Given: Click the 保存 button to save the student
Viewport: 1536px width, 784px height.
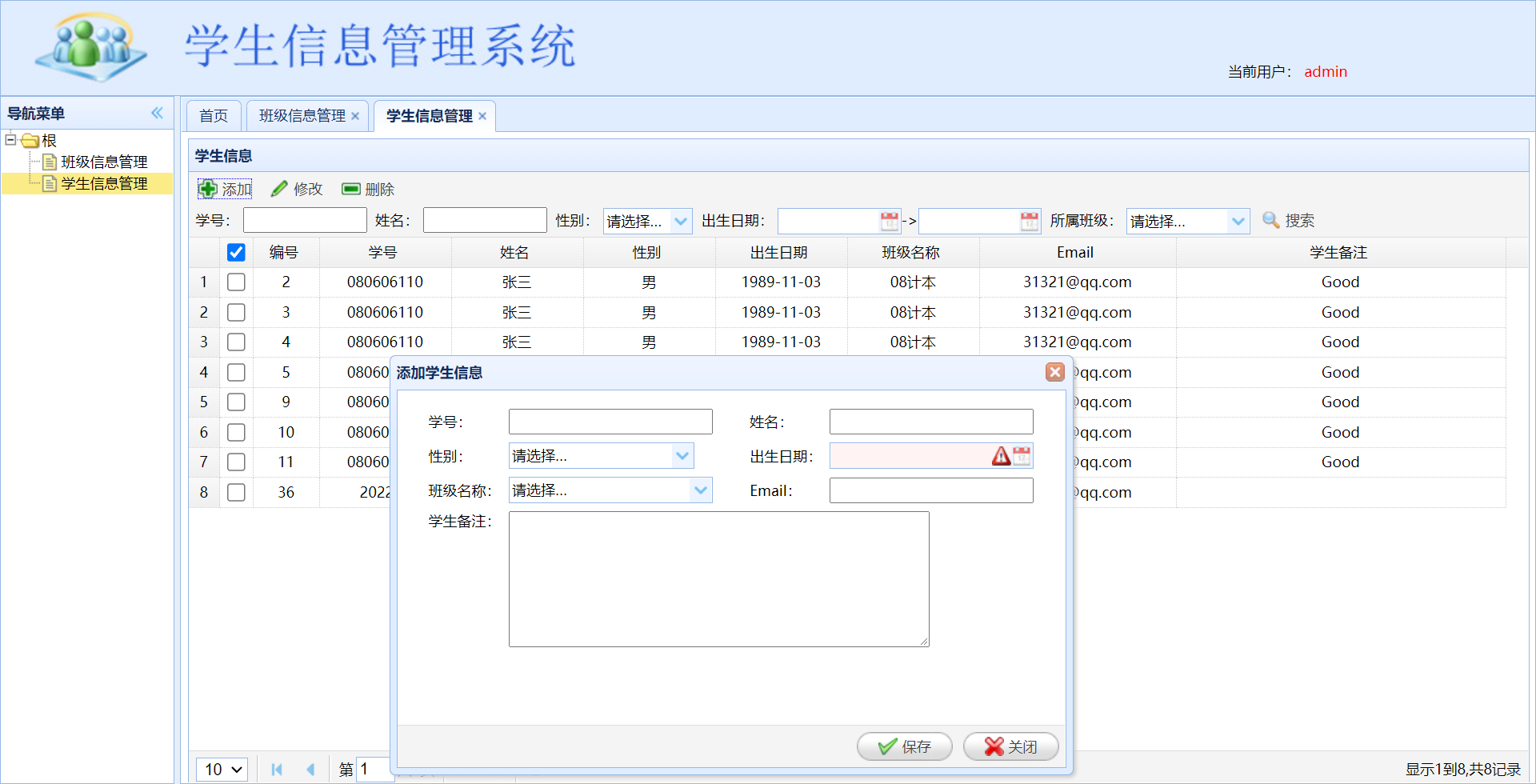Looking at the screenshot, I should pyautogui.click(x=905, y=746).
